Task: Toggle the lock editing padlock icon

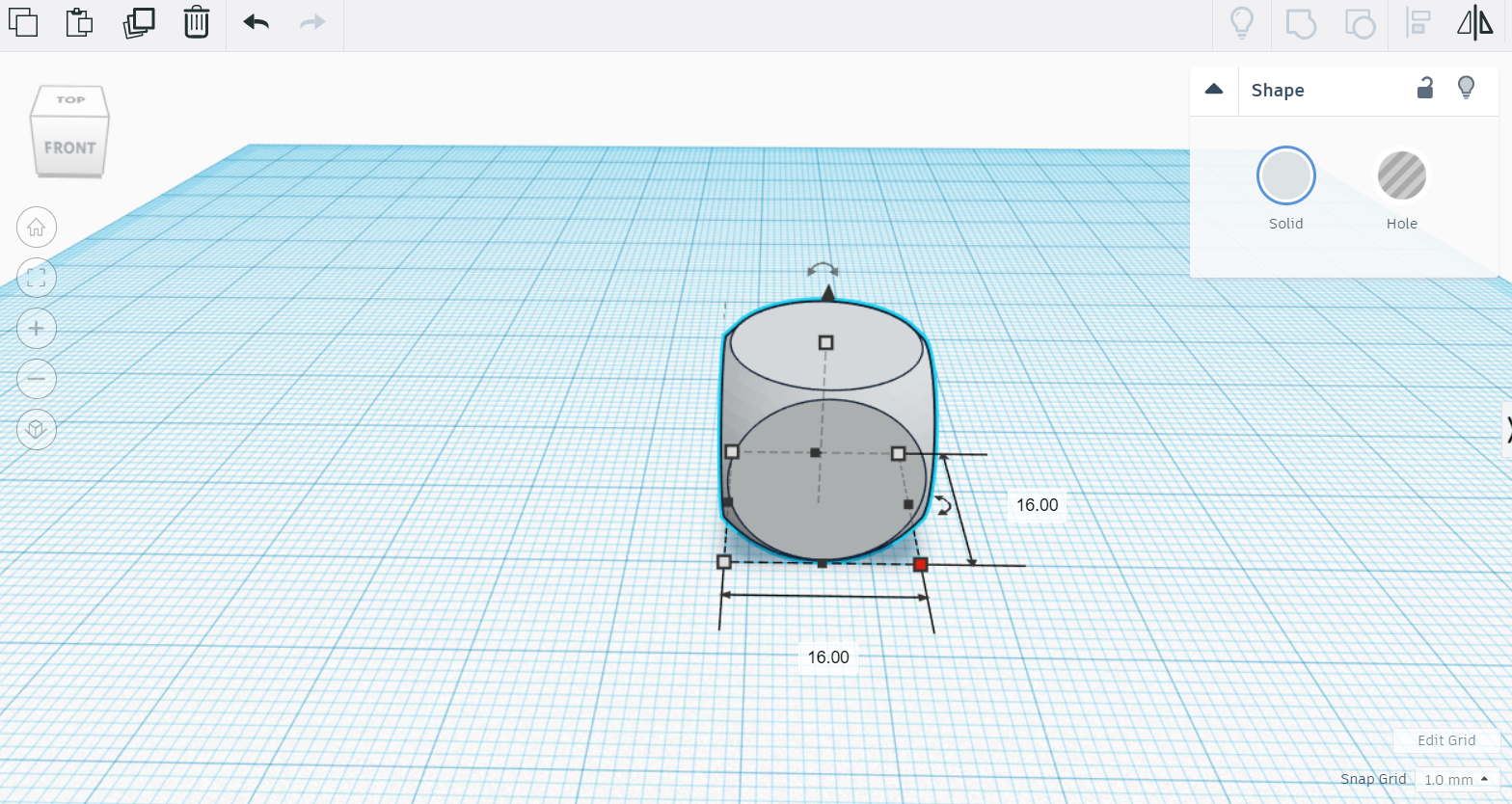Action: coord(1425,88)
